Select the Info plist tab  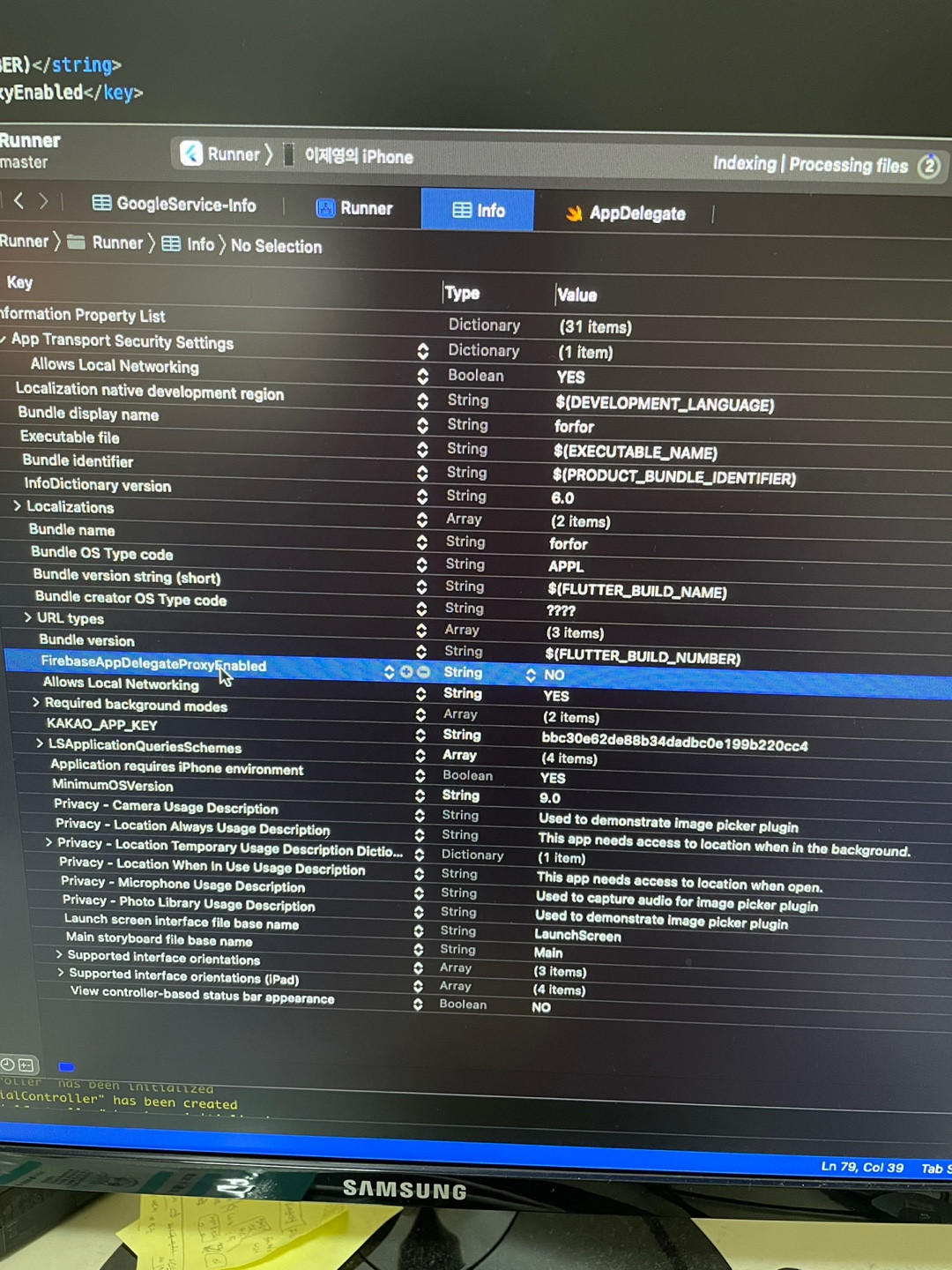(478, 210)
